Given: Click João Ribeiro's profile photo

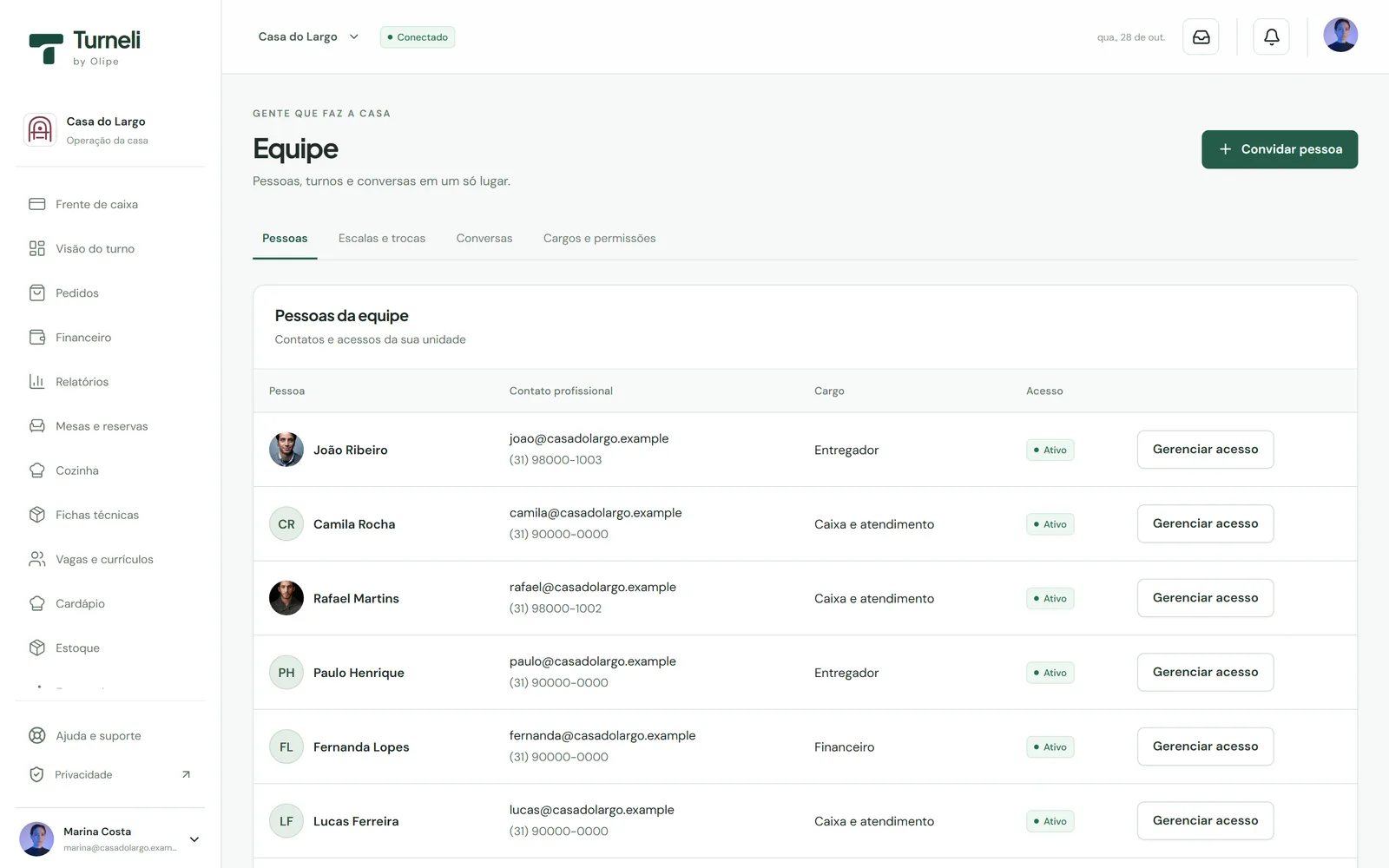Looking at the screenshot, I should [286, 450].
